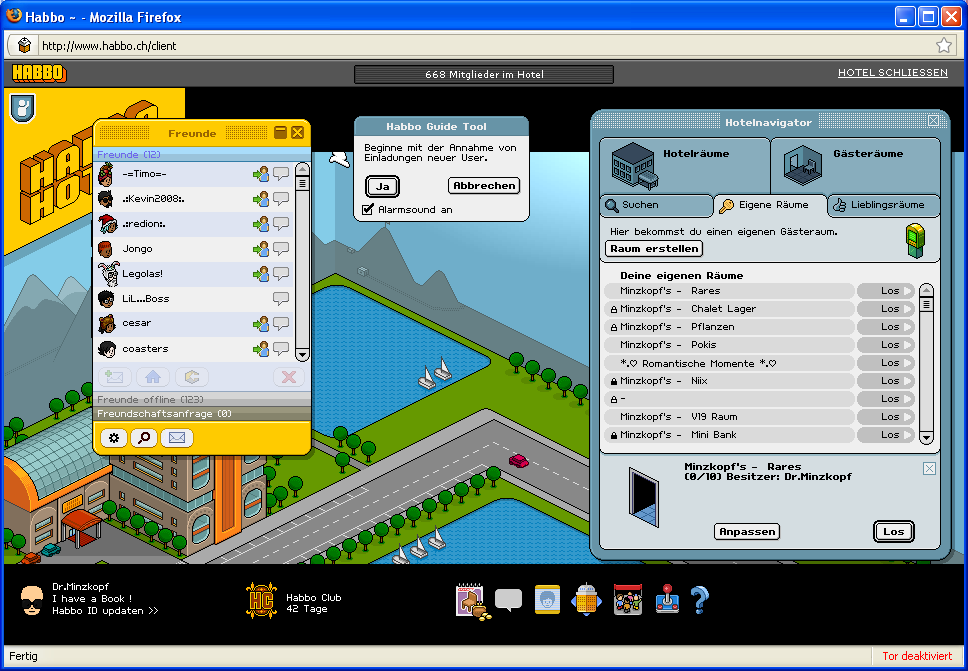Screen dimensions: 968x671
Task: Click the remove friend red X button
Action: click(288, 377)
